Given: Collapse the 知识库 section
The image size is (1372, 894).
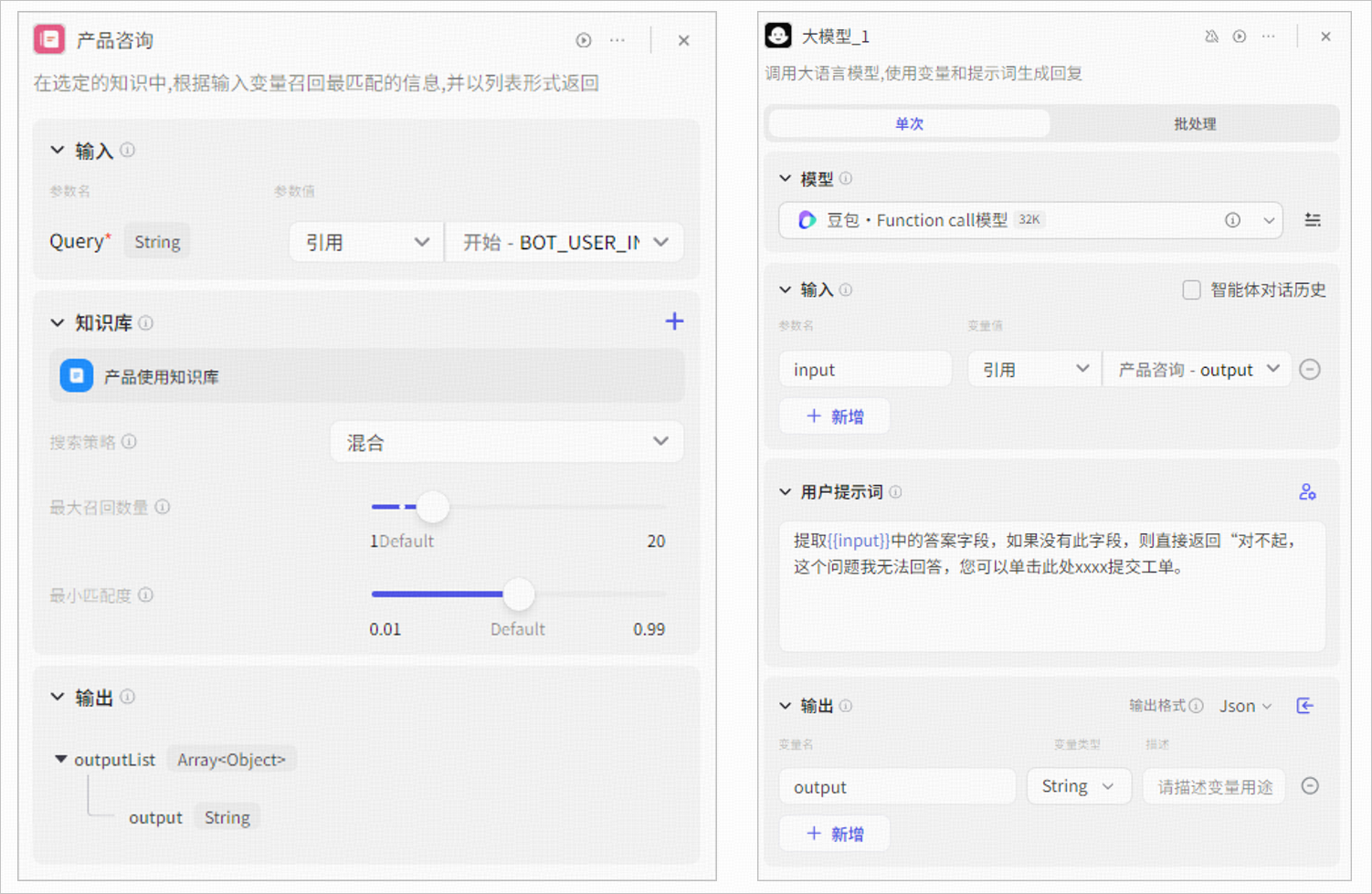Looking at the screenshot, I should tap(58, 322).
